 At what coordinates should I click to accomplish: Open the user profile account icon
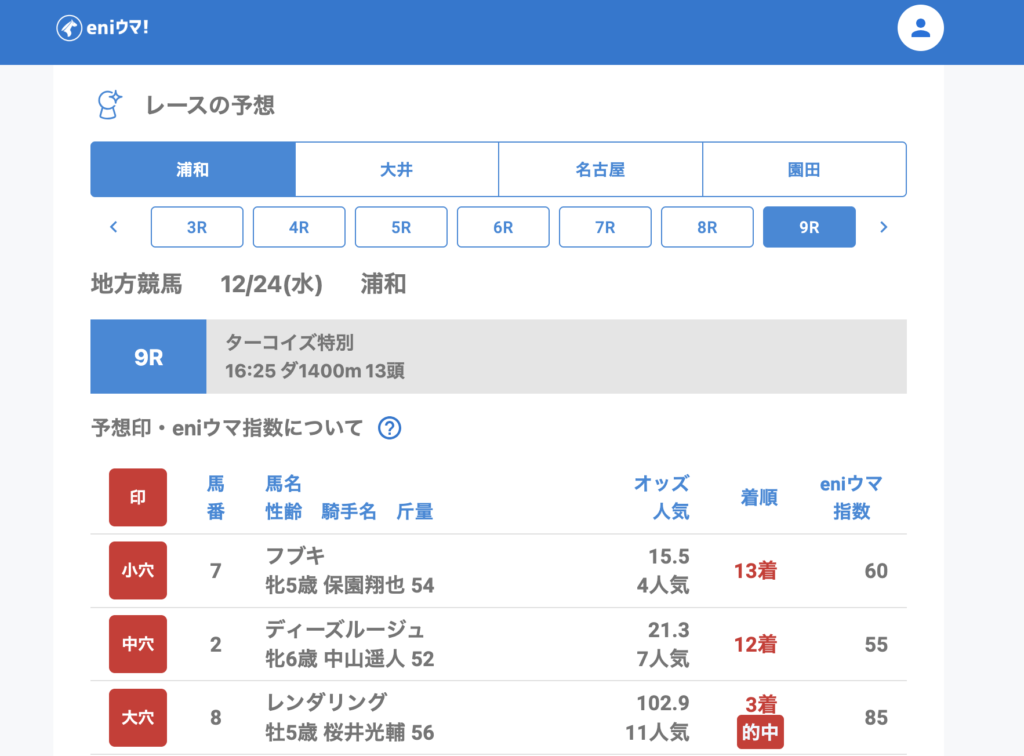[921, 28]
